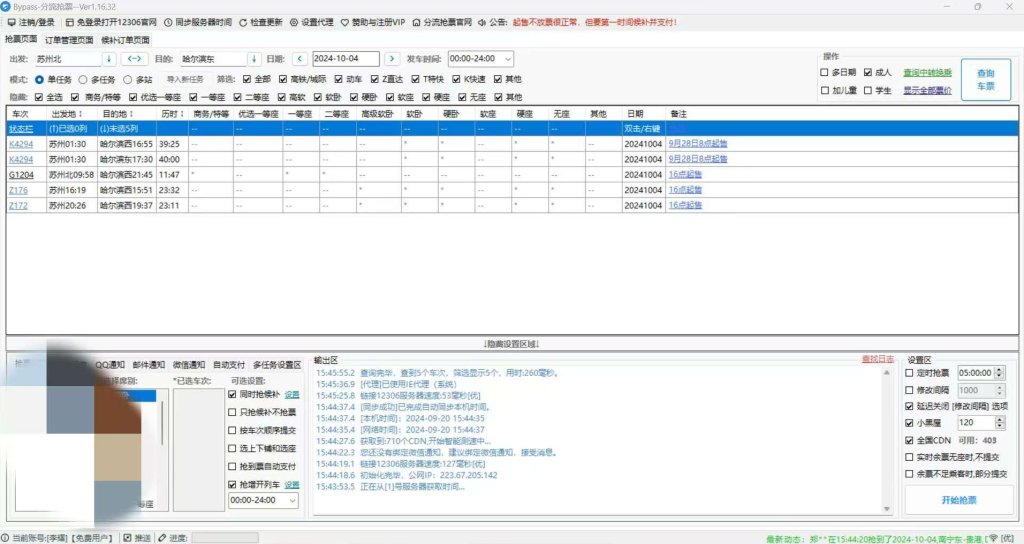Click the home icon beside 分流抢票官网

click(416, 22)
